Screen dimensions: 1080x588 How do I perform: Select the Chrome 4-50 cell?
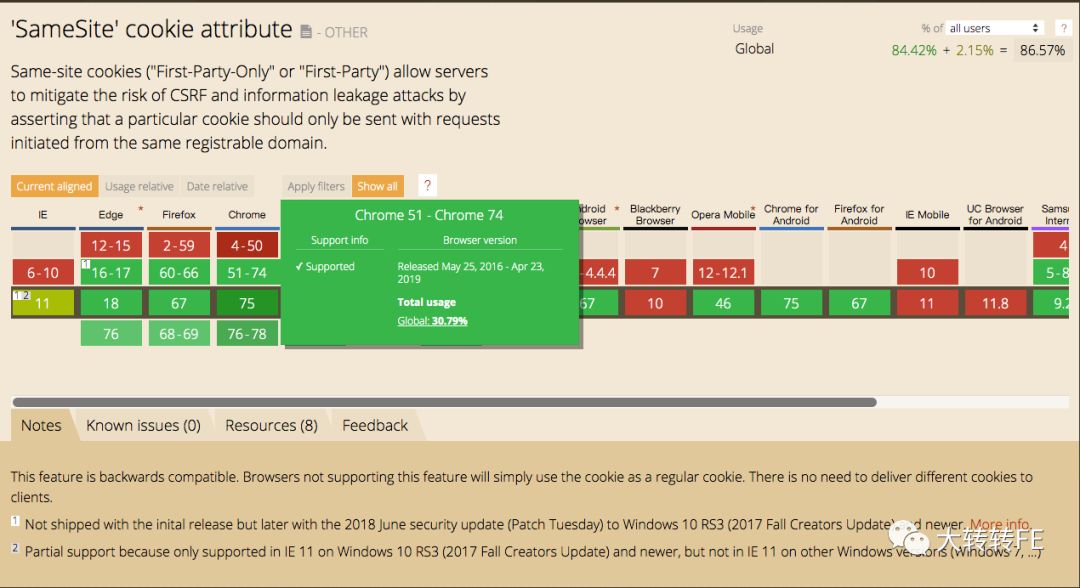click(247, 245)
